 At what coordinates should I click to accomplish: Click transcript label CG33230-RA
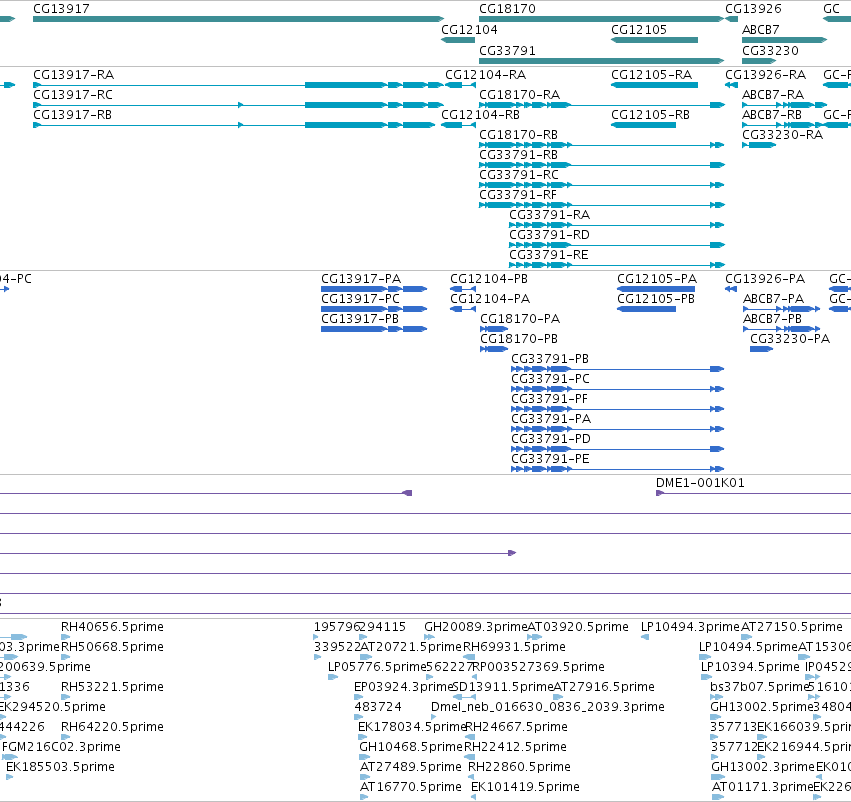783,135
